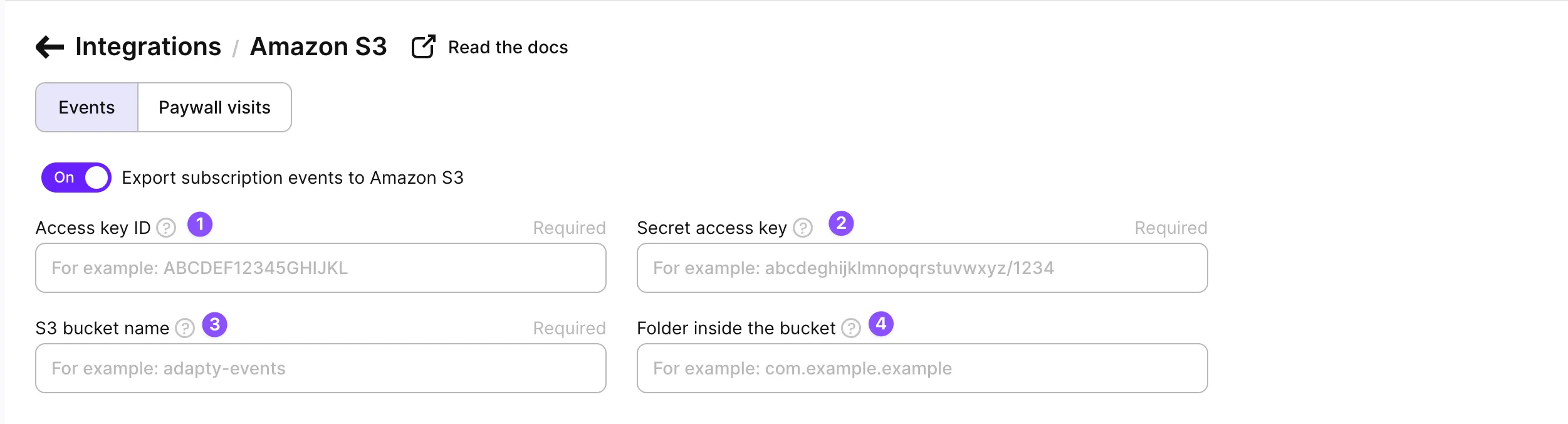Switch to the Paywall visits tab

(214, 107)
